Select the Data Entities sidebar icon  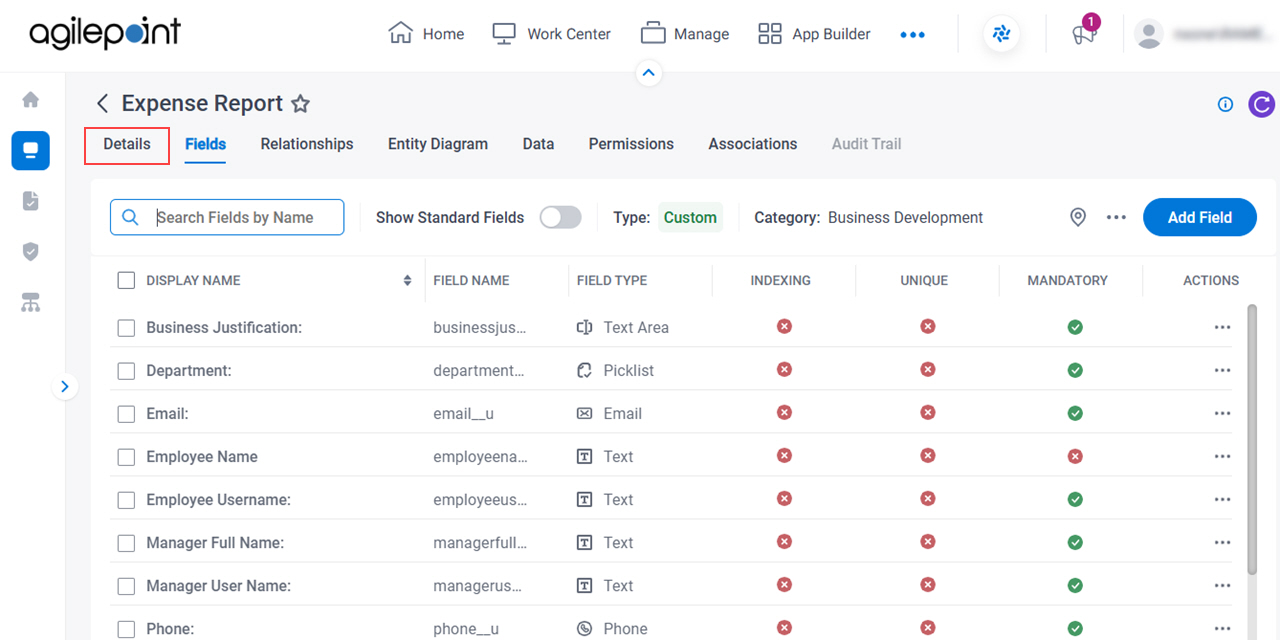(30, 151)
